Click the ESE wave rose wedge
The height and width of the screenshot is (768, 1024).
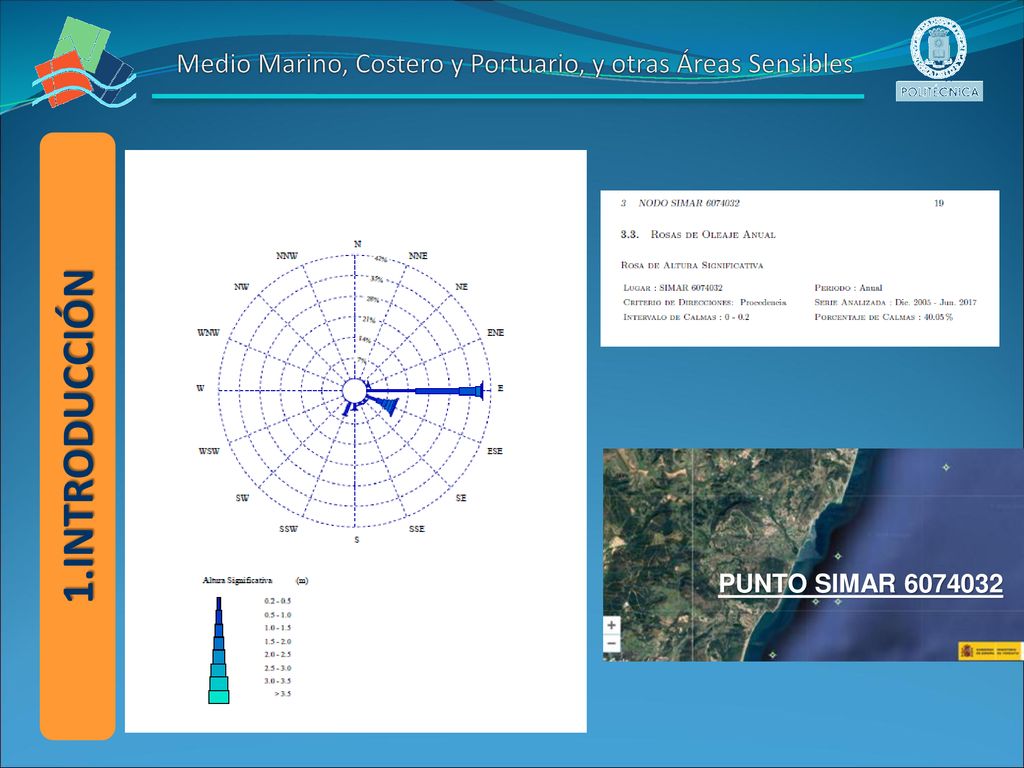pos(383,404)
